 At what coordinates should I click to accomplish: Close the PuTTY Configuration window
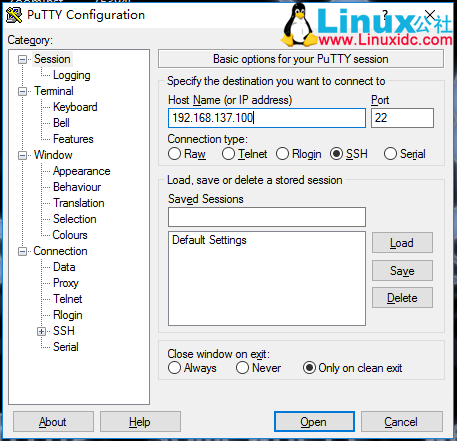click(430, 15)
